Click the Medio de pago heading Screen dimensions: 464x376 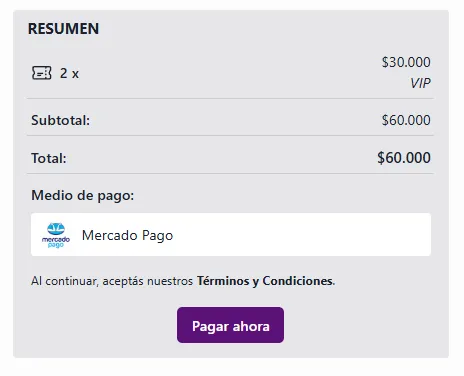(82, 195)
